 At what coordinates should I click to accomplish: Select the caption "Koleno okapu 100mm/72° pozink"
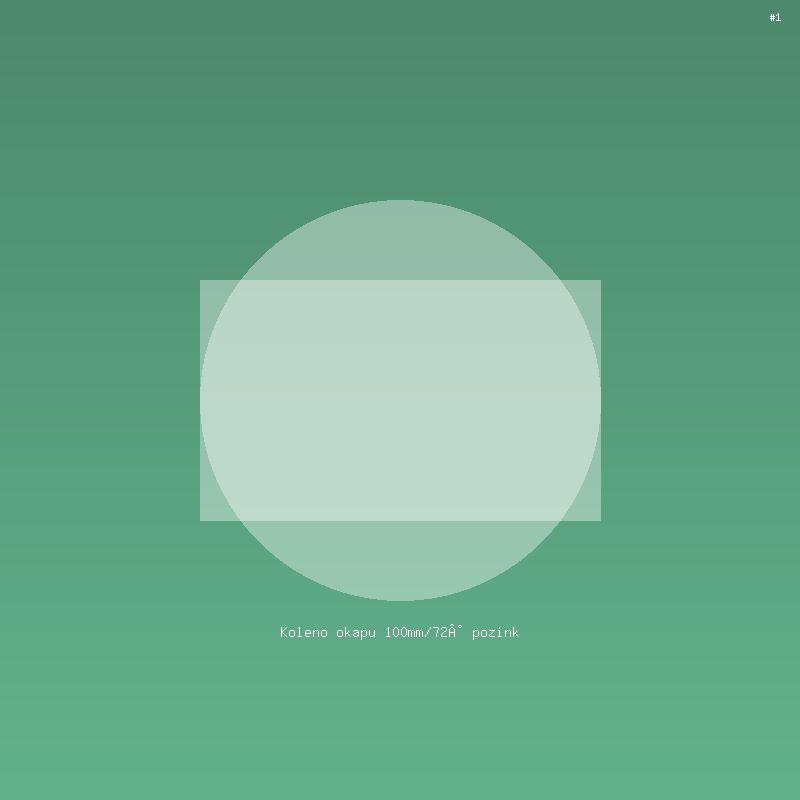point(400,632)
